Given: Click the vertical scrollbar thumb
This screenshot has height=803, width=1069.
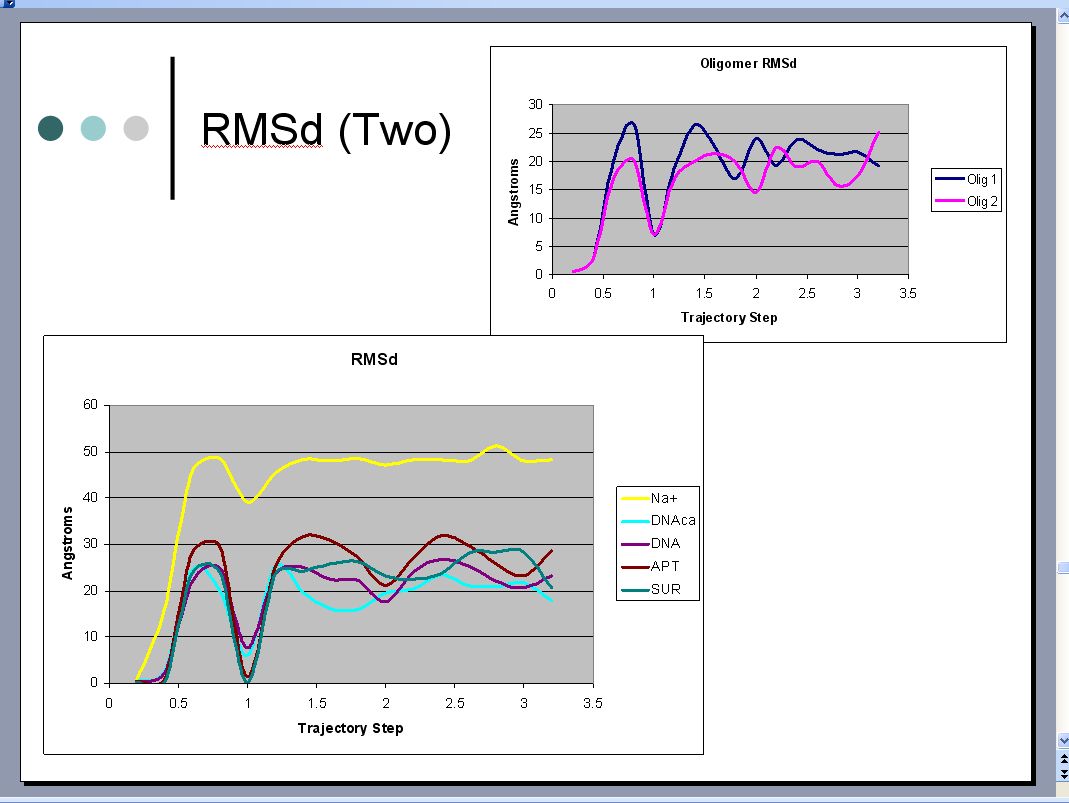Looking at the screenshot, I should coord(1063,567).
